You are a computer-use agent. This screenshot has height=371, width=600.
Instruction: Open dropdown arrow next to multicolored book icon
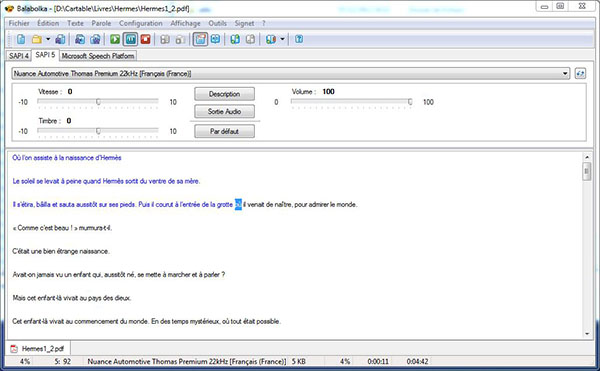[282, 39]
